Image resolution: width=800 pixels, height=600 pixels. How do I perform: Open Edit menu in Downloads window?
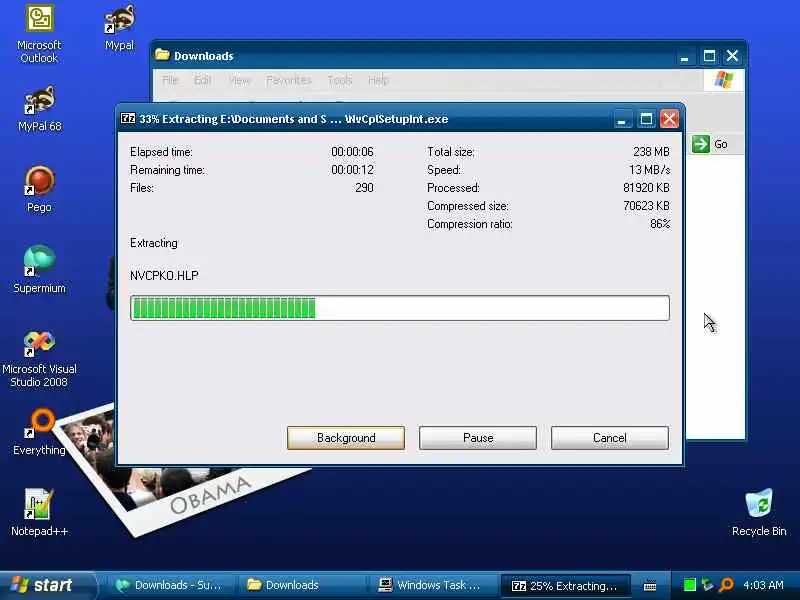(203, 80)
